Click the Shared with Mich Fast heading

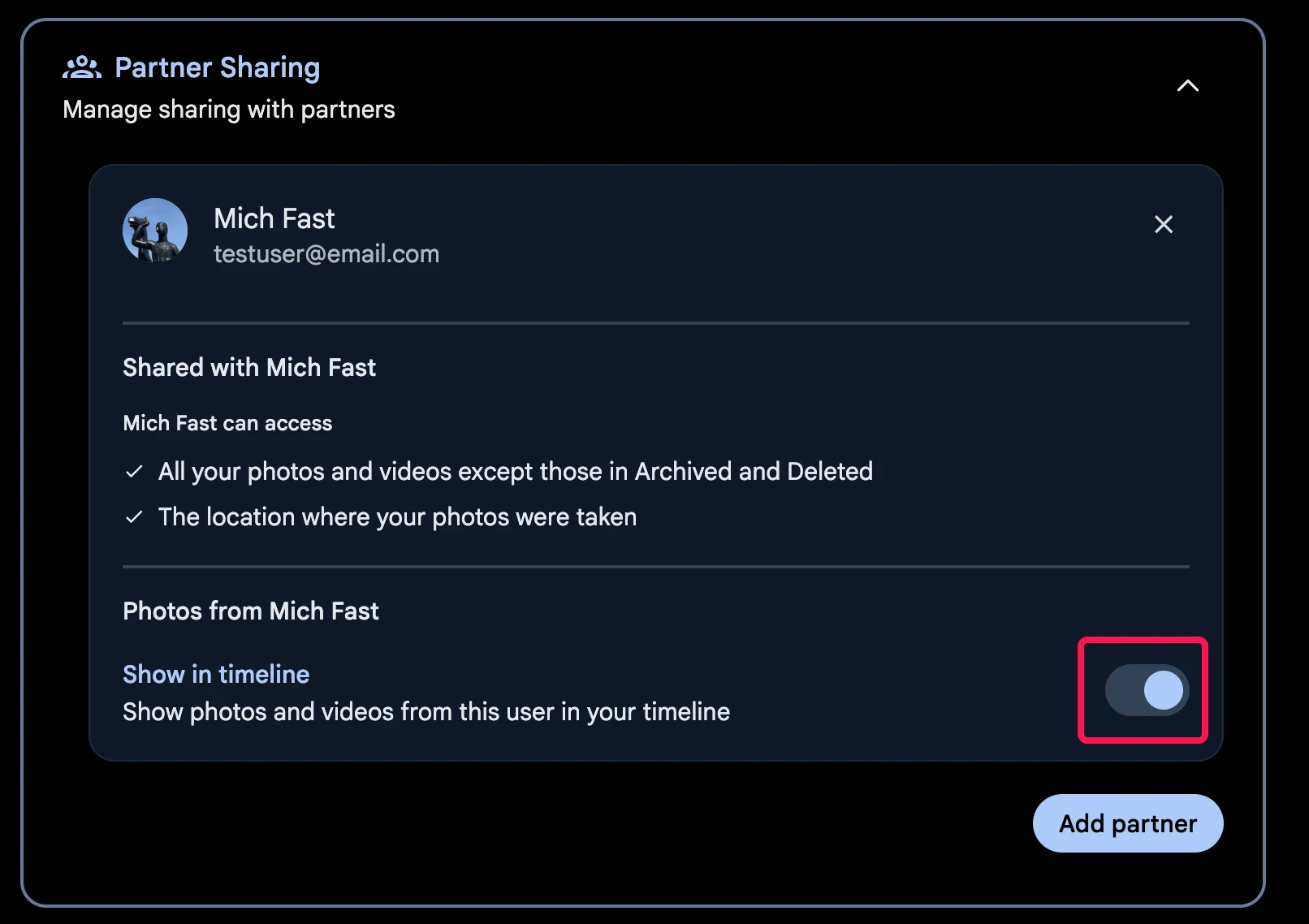tap(249, 368)
